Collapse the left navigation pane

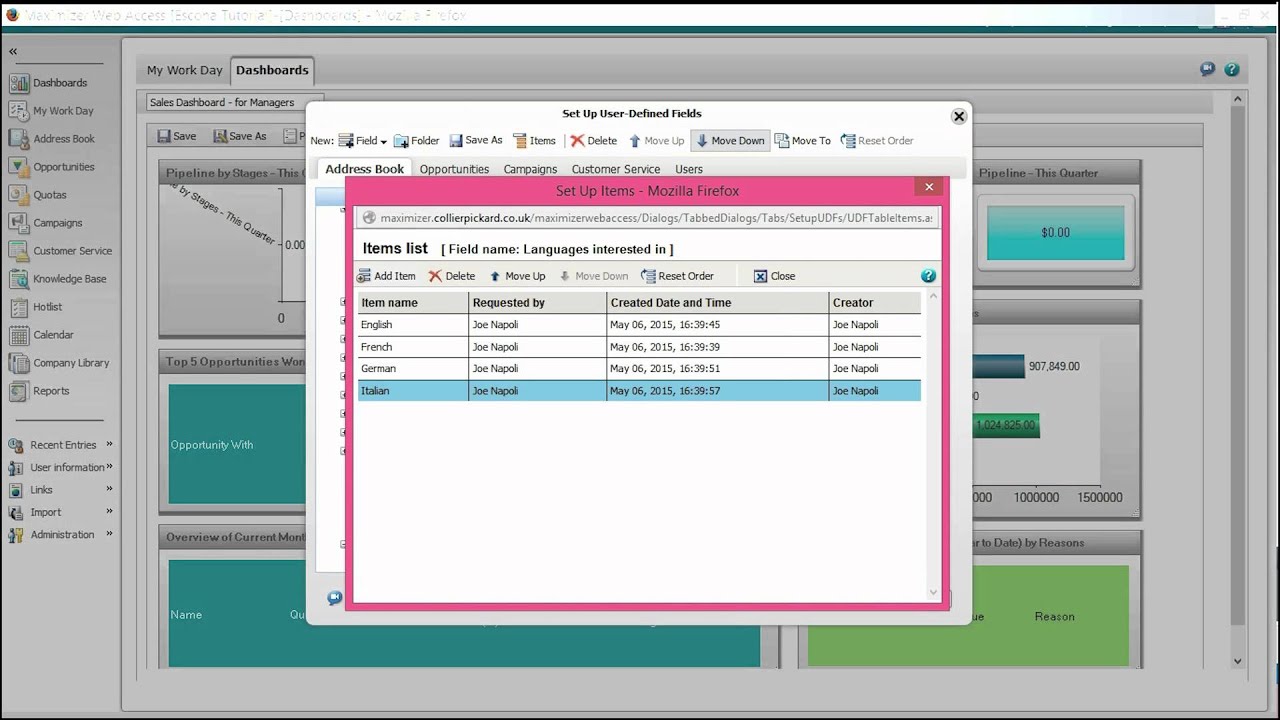coord(13,52)
